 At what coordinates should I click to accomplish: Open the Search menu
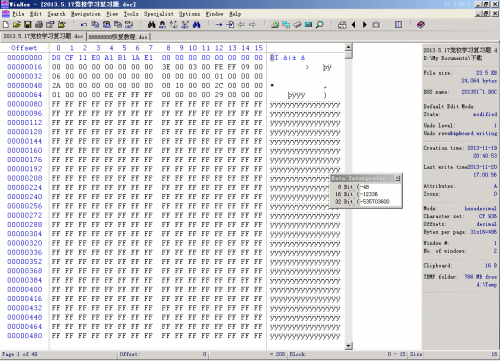(56, 14)
